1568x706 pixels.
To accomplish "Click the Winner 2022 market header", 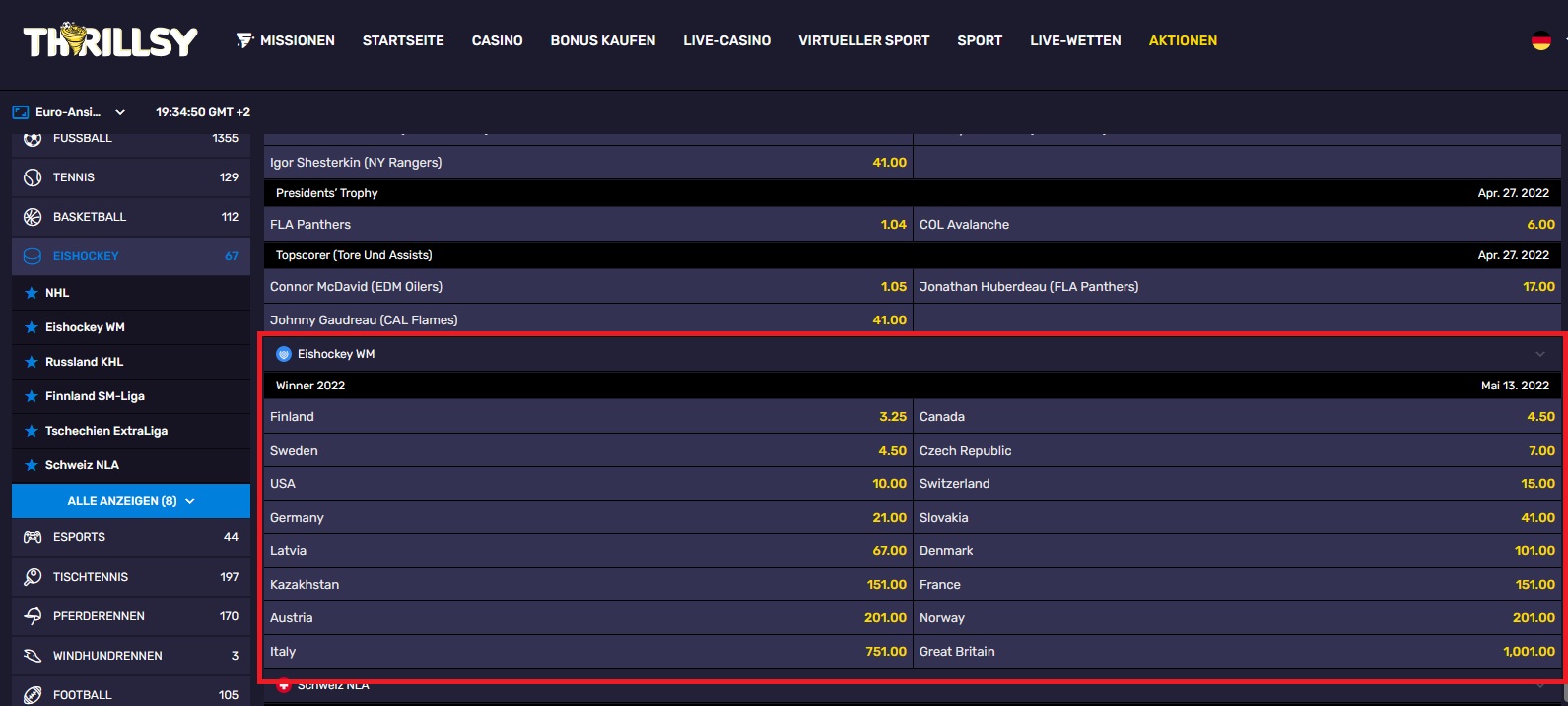I will [913, 386].
